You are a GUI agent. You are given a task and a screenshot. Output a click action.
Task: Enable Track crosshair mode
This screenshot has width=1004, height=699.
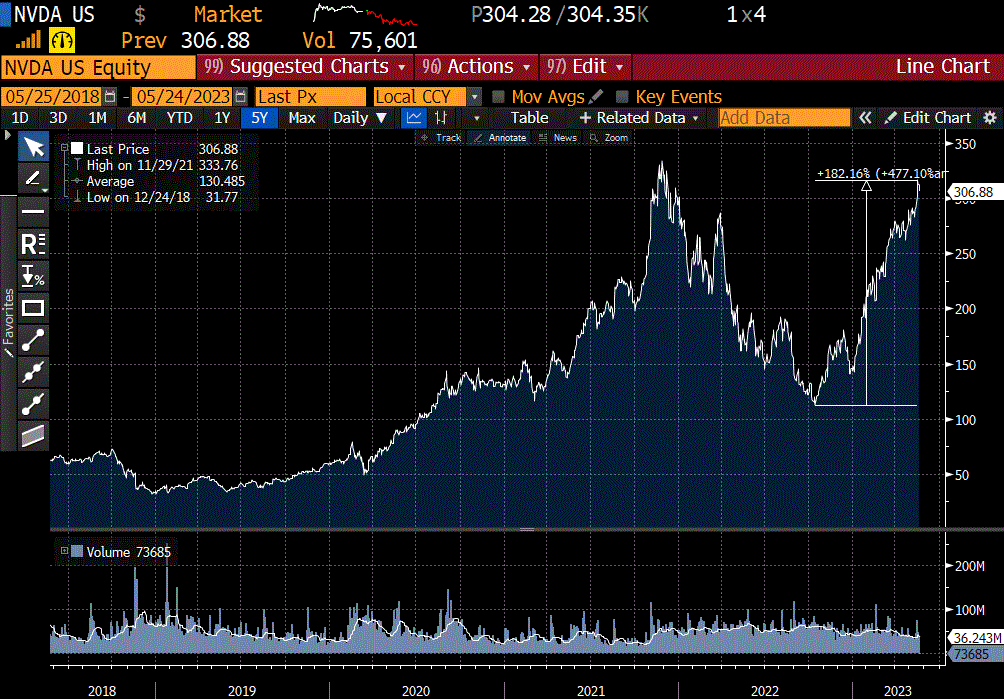(441, 138)
